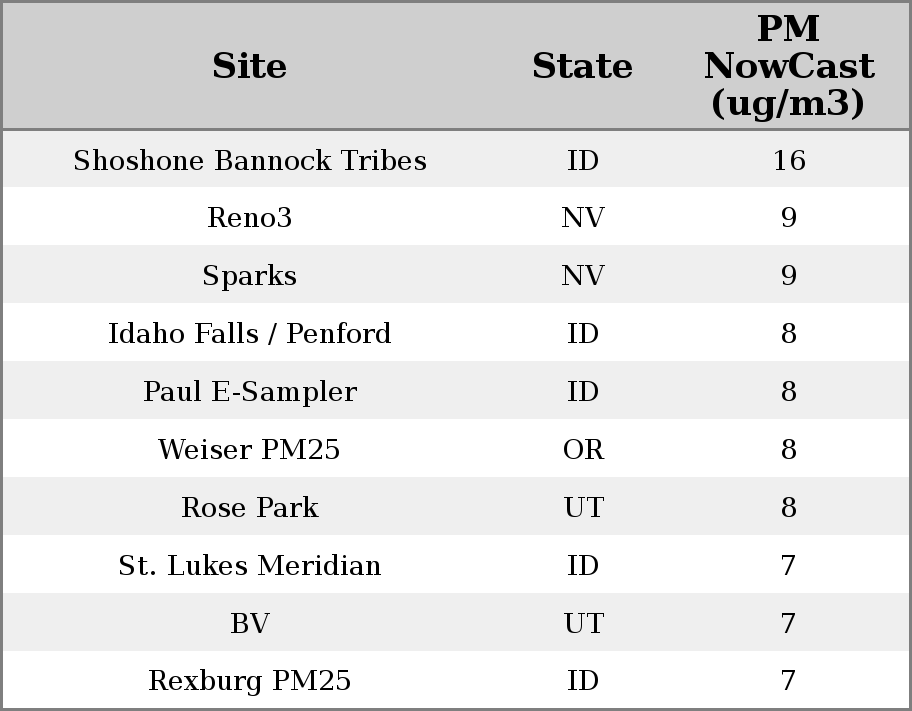Click Rose Park's UT state cell
This screenshot has width=912, height=711.
pos(582,508)
